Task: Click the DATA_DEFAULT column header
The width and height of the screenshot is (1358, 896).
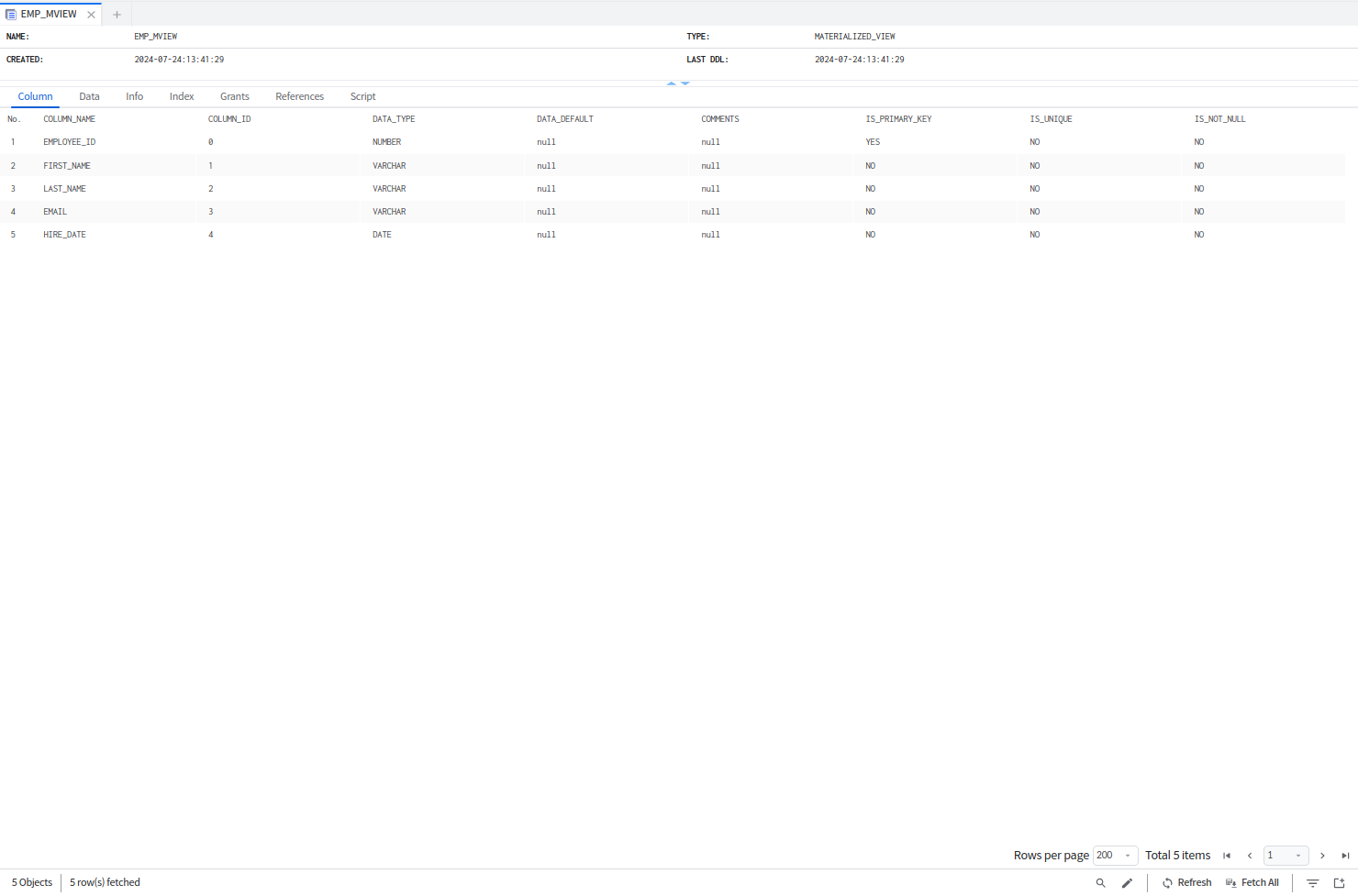Action: 565,119
